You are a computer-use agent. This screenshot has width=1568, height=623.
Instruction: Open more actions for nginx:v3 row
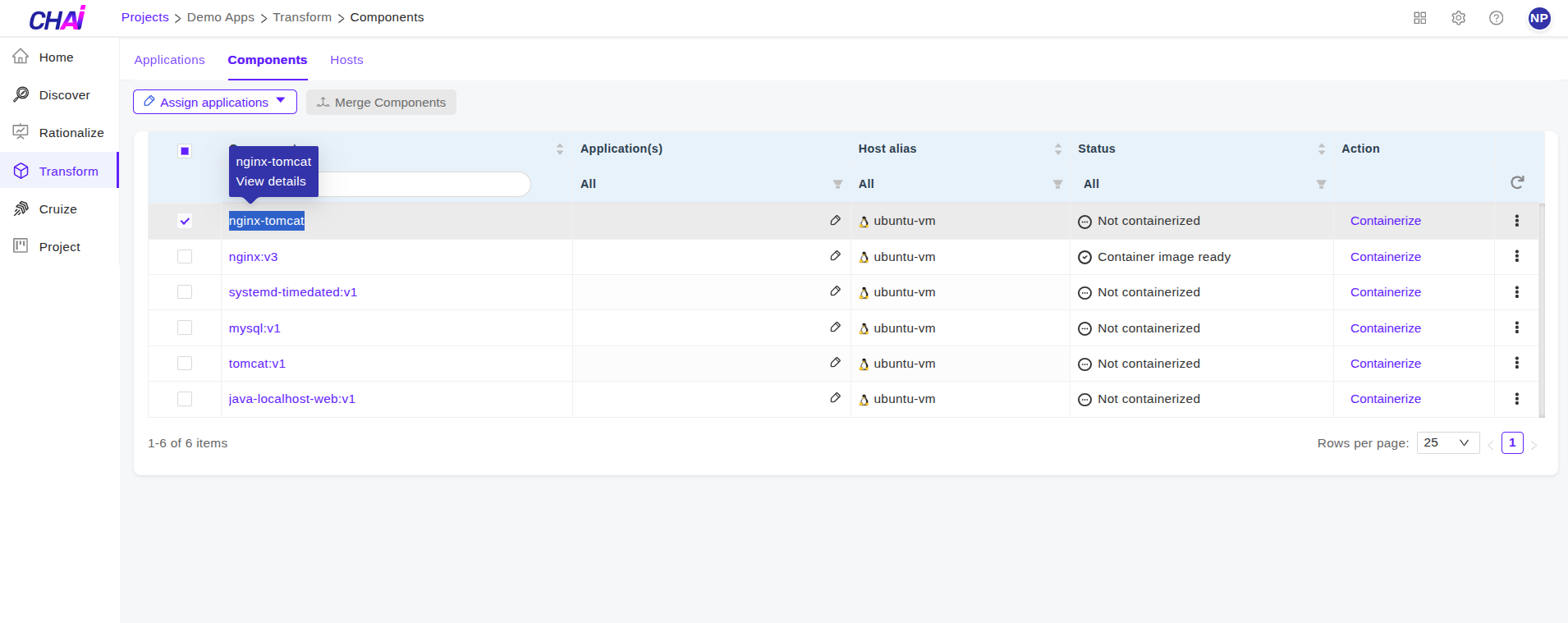click(1516, 256)
